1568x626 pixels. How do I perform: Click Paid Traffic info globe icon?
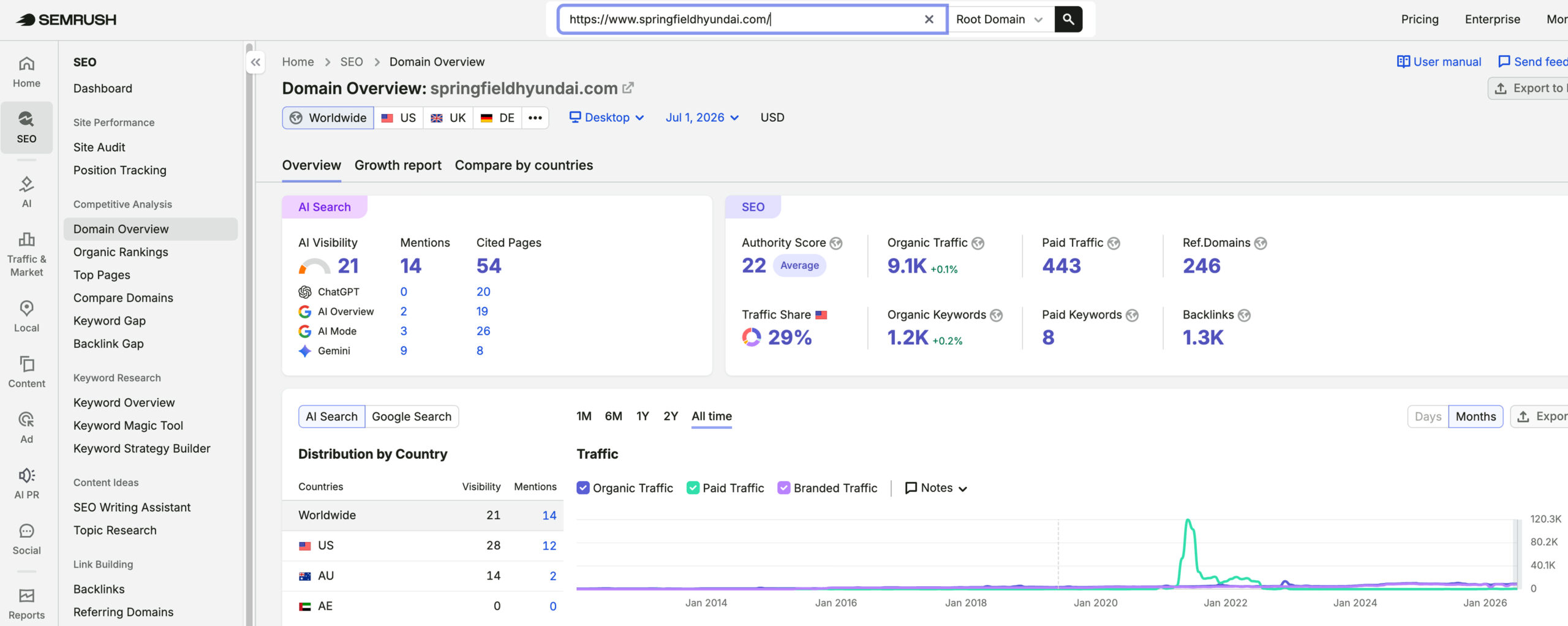[1114, 243]
